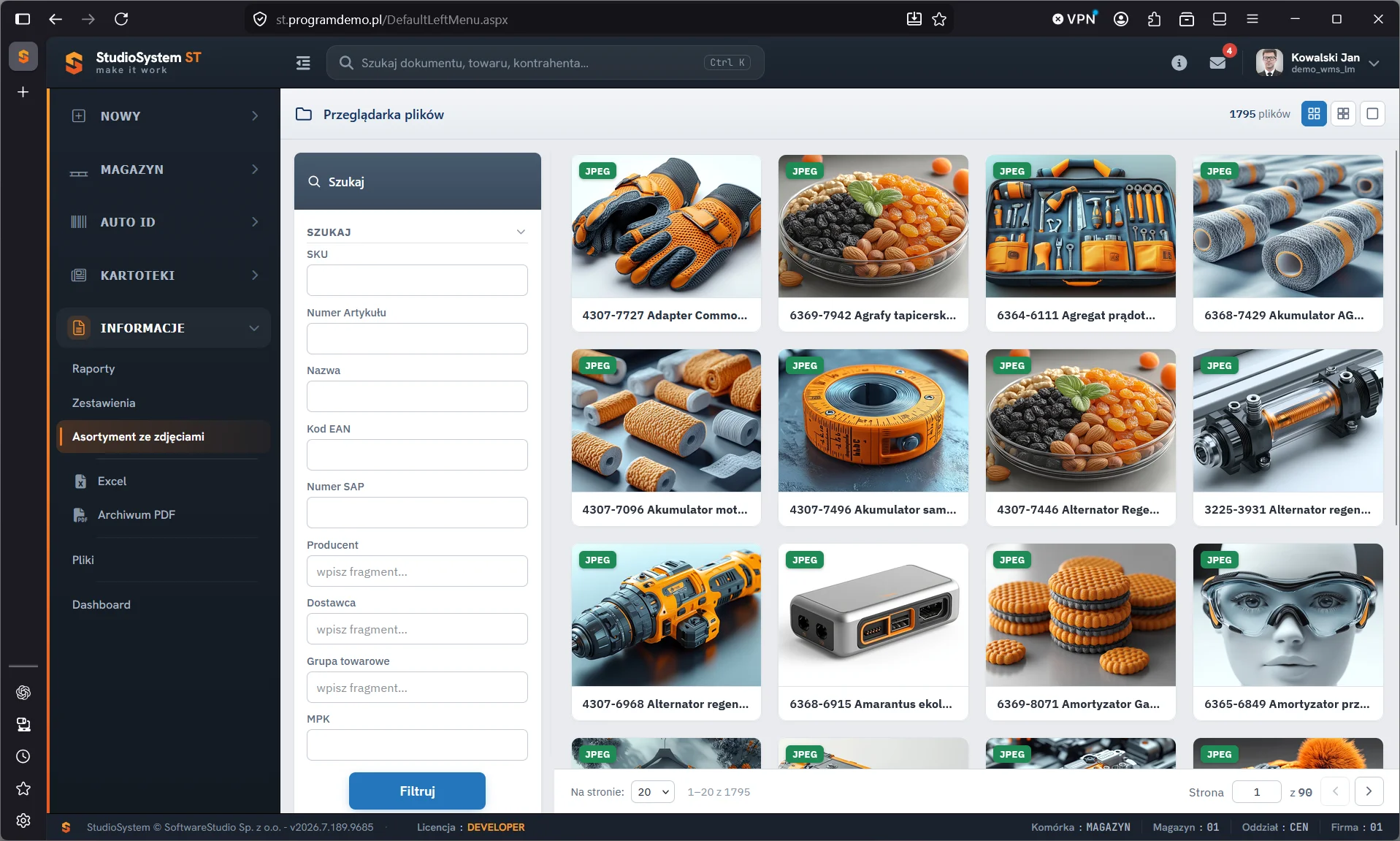Open the info icon in header
The height and width of the screenshot is (841, 1400).
coord(1179,63)
